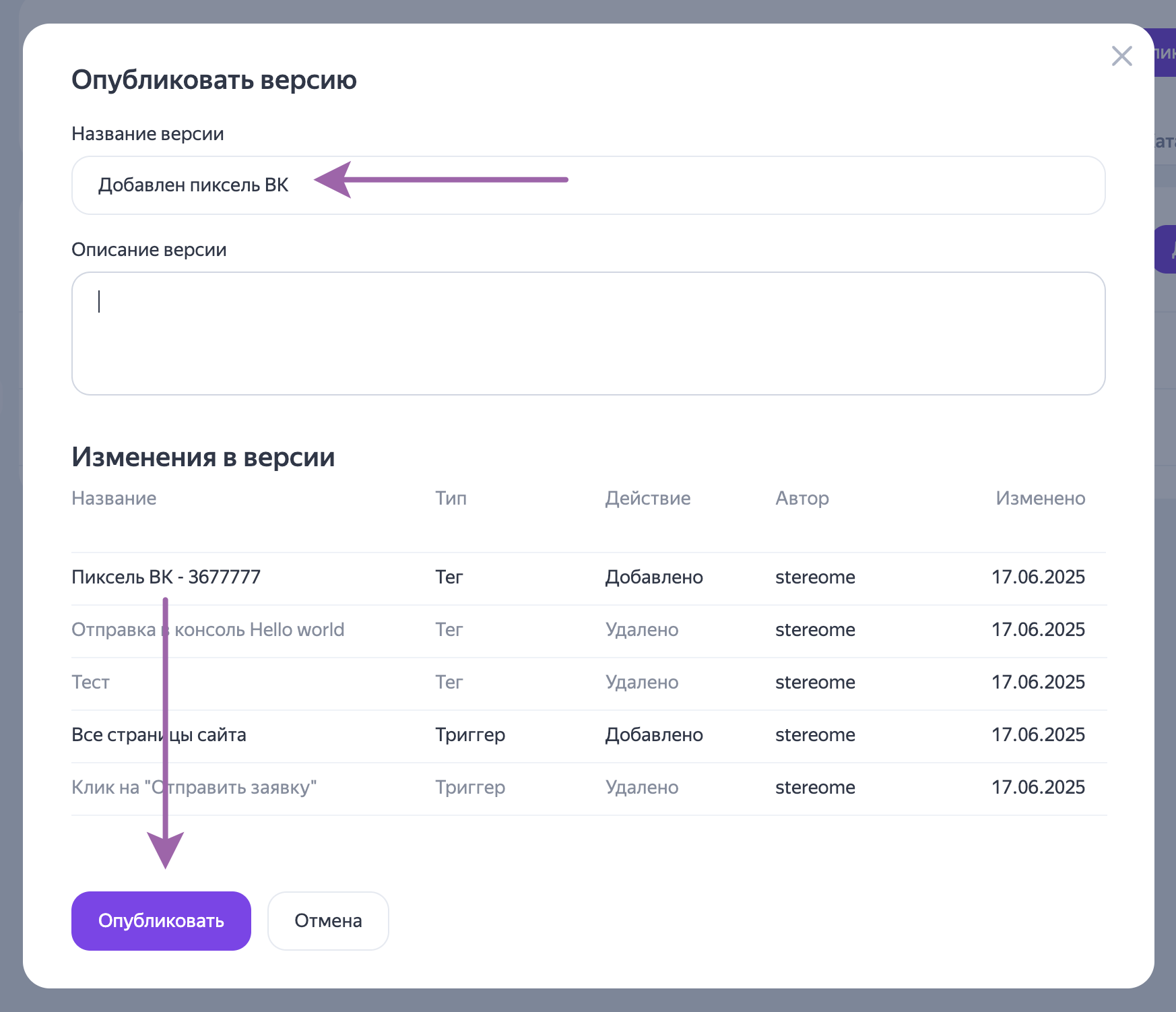
Task: Select the 'Клик на Отправить заявку' trigger
Action: coord(195,787)
